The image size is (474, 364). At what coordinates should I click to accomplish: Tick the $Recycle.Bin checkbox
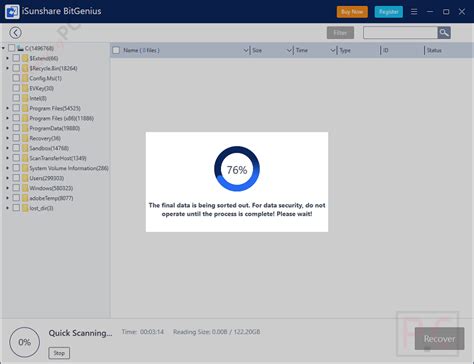pos(16,68)
